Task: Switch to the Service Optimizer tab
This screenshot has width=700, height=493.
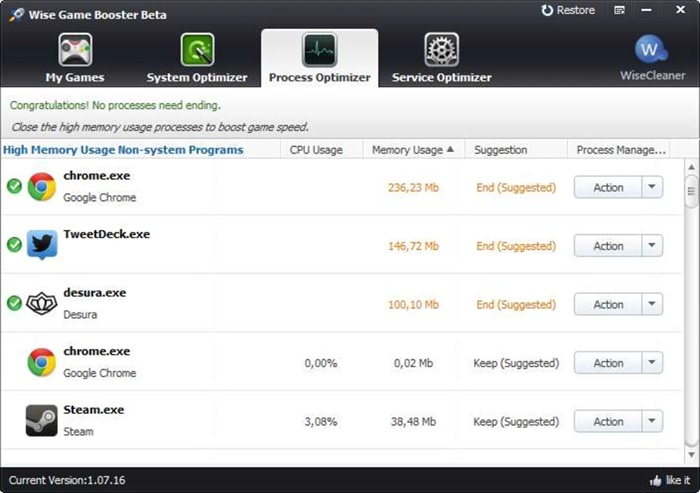Action: pos(442,58)
